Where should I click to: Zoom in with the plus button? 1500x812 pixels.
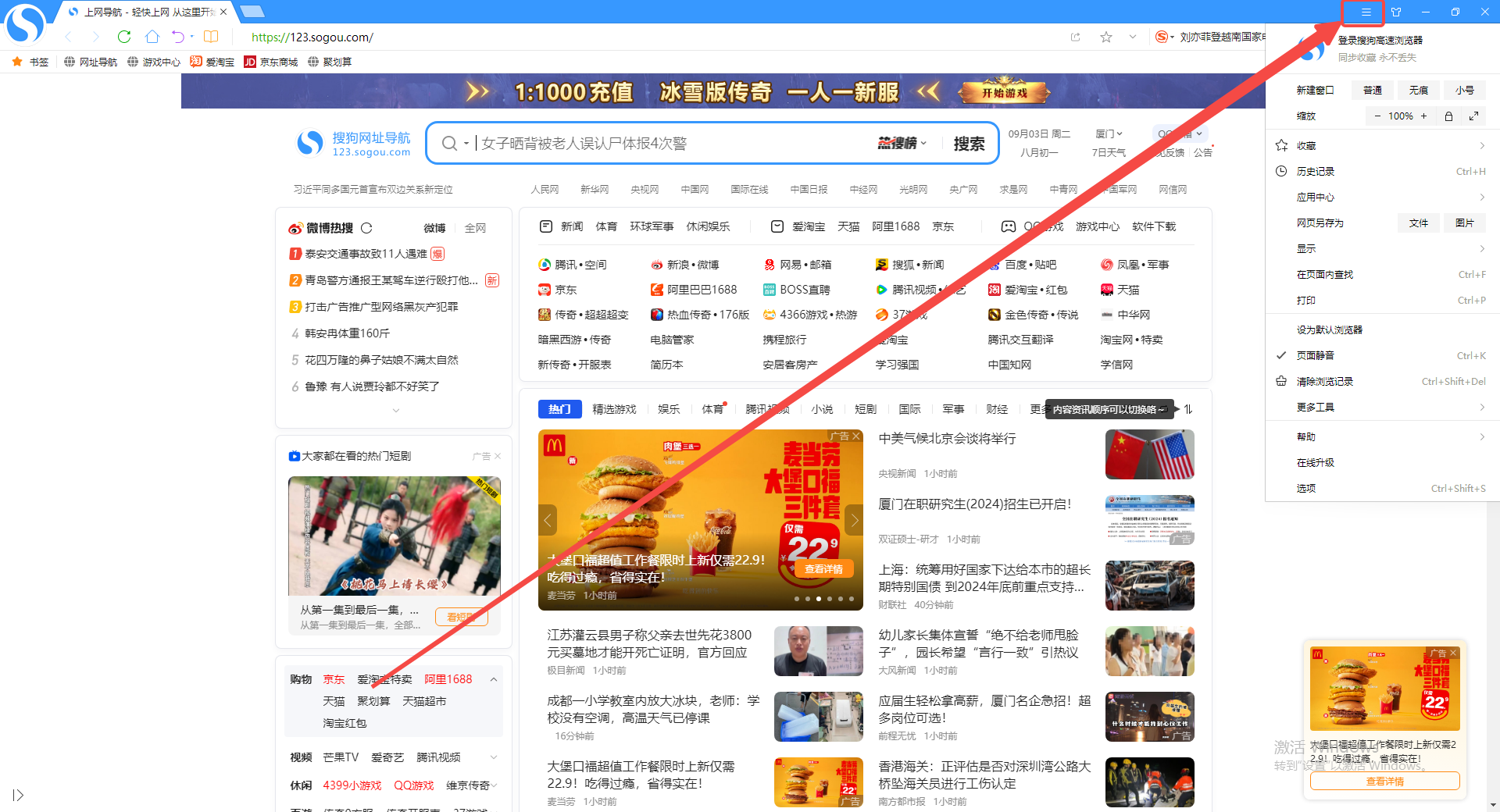point(1423,116)
